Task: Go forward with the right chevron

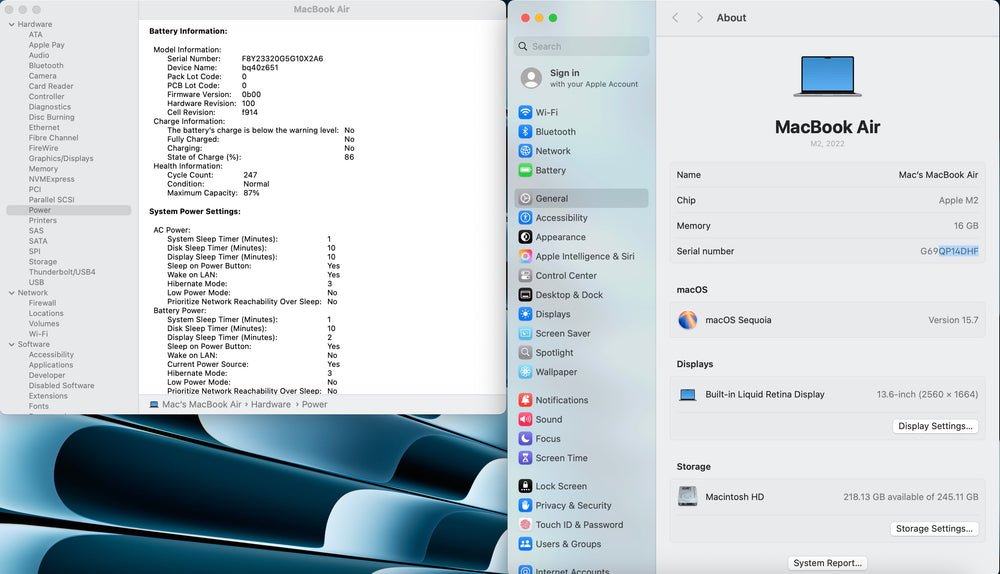Action: 700,18
